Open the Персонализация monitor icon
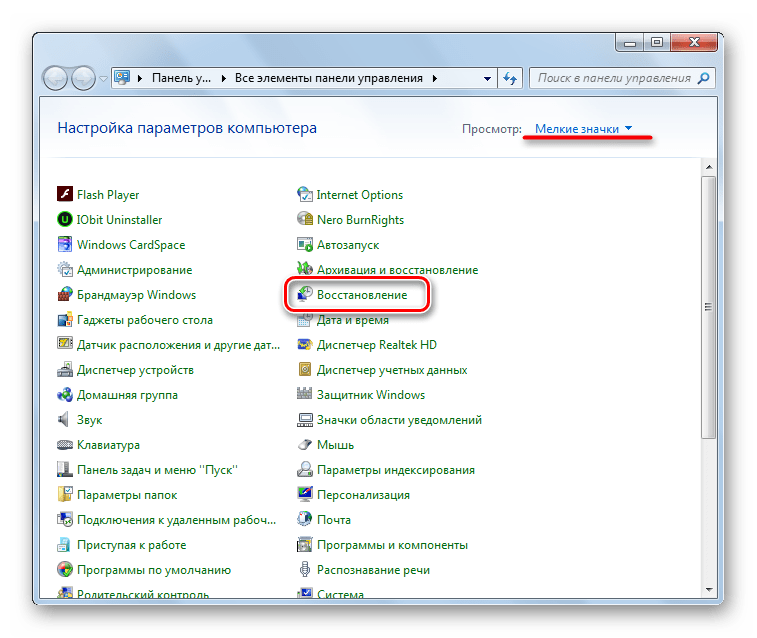The height and width of the screenshot is (638, 757). (305, 494)
